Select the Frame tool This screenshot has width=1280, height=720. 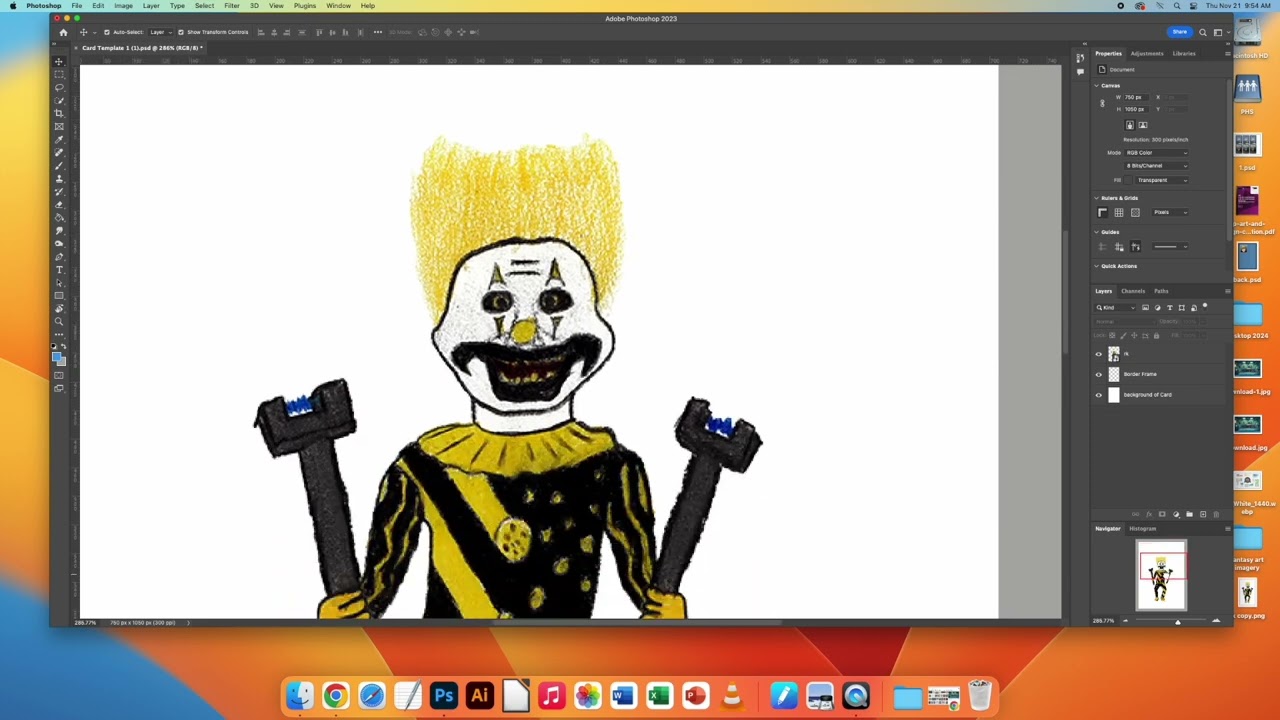pos(59,126)
